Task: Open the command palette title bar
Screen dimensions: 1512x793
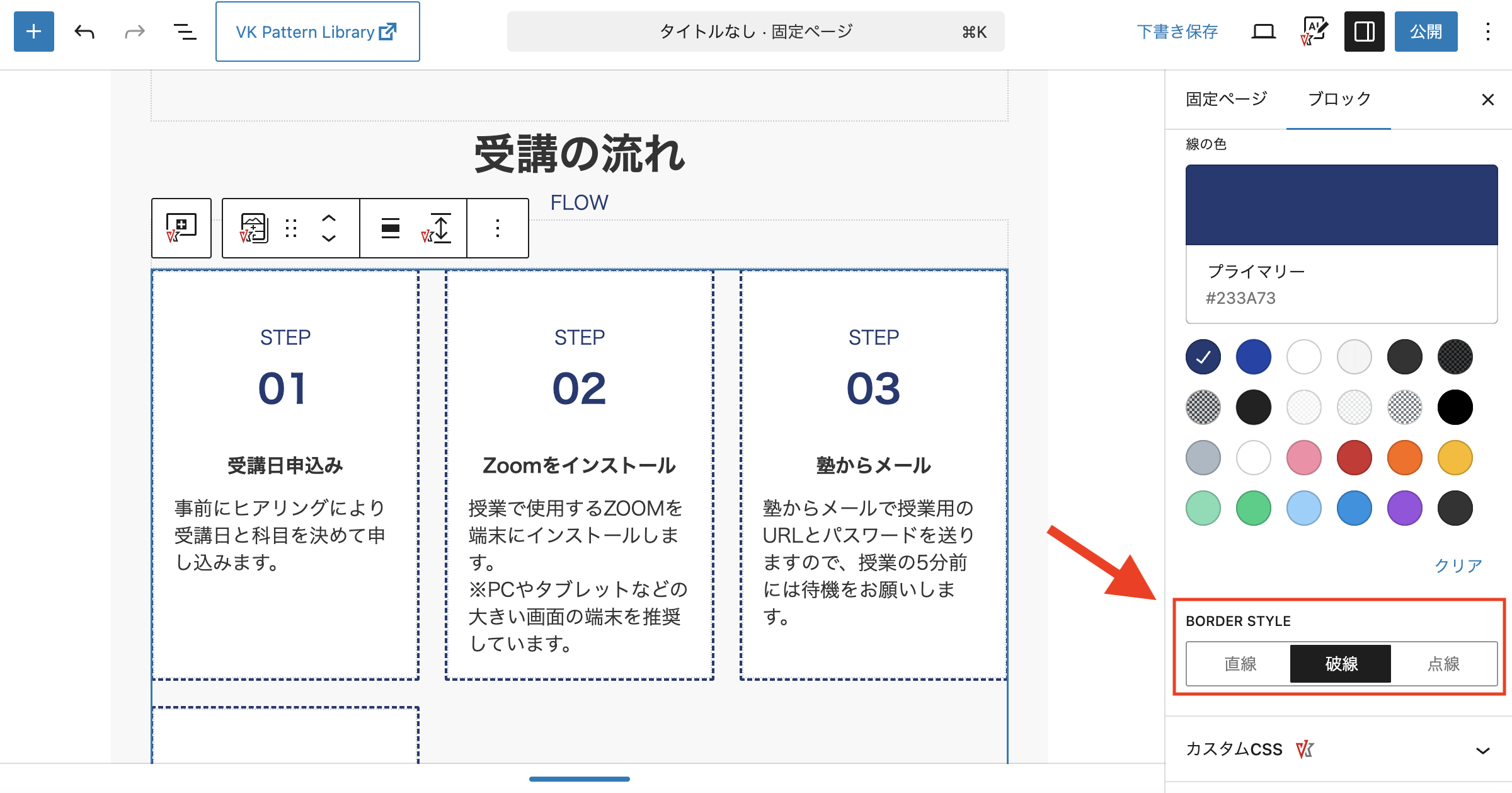Action: tap(755, 32)
